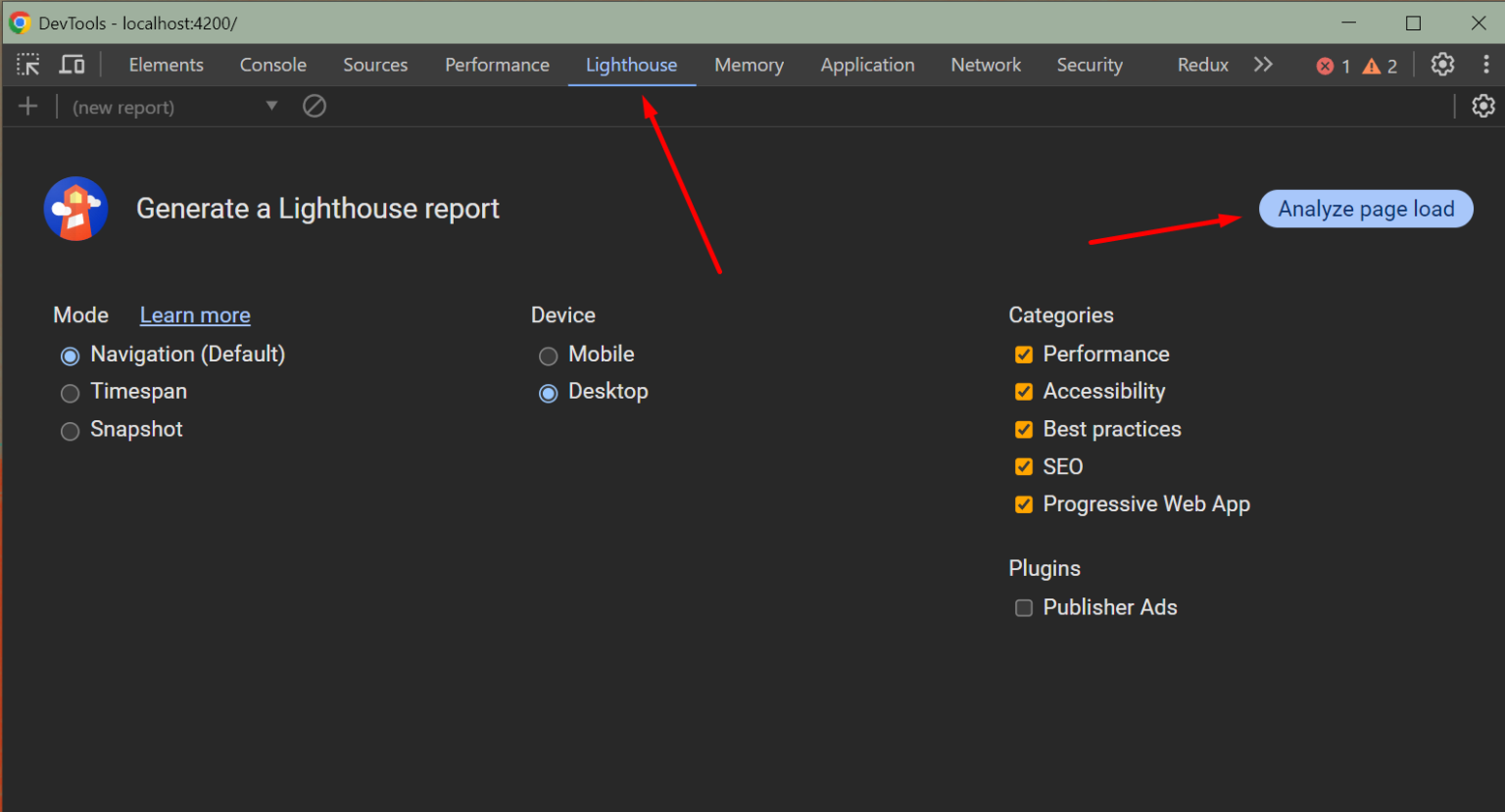Open the Redux panel tab

[x=1202, y=64]
